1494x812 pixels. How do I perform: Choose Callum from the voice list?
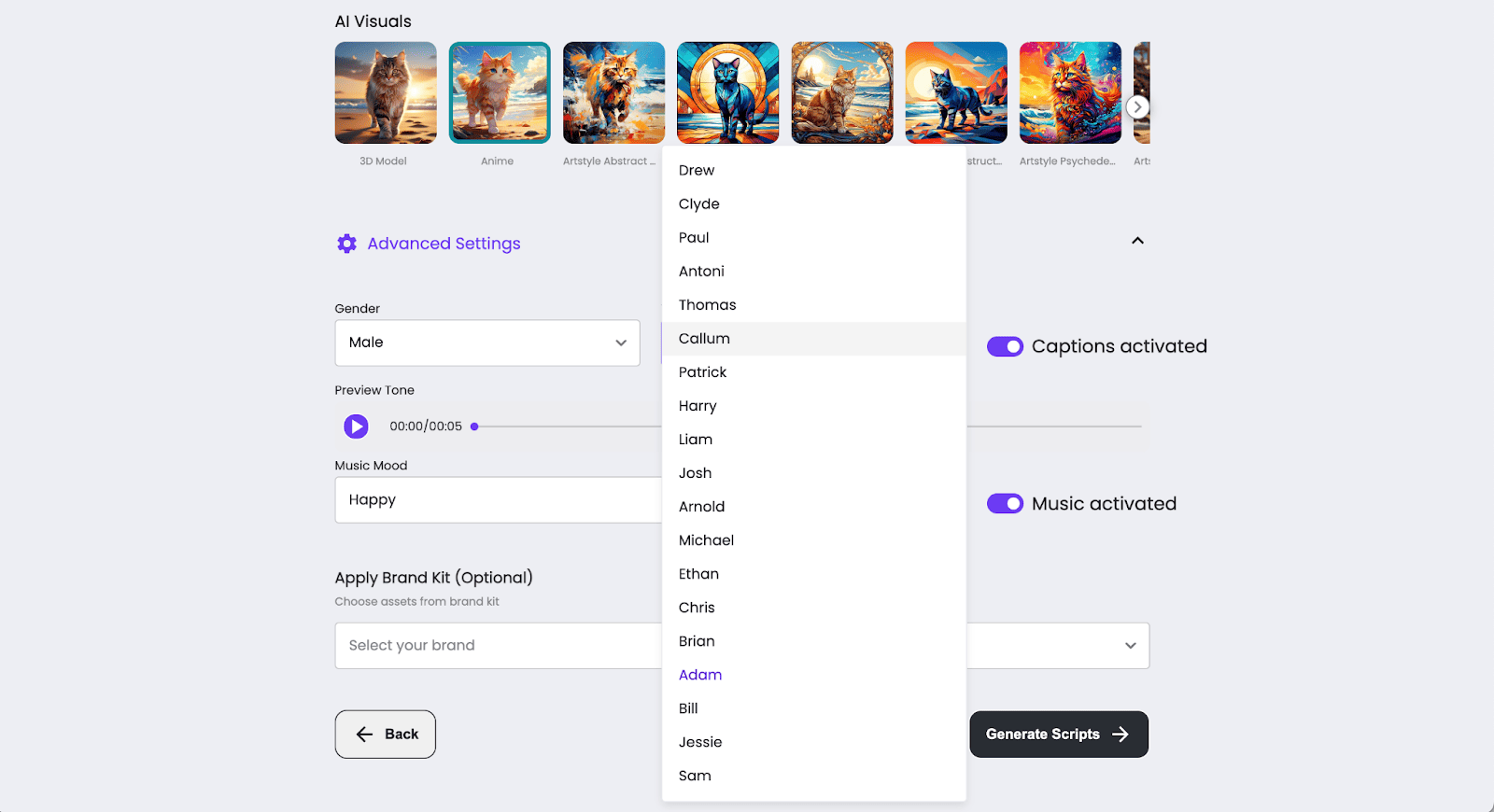(704, 339)
